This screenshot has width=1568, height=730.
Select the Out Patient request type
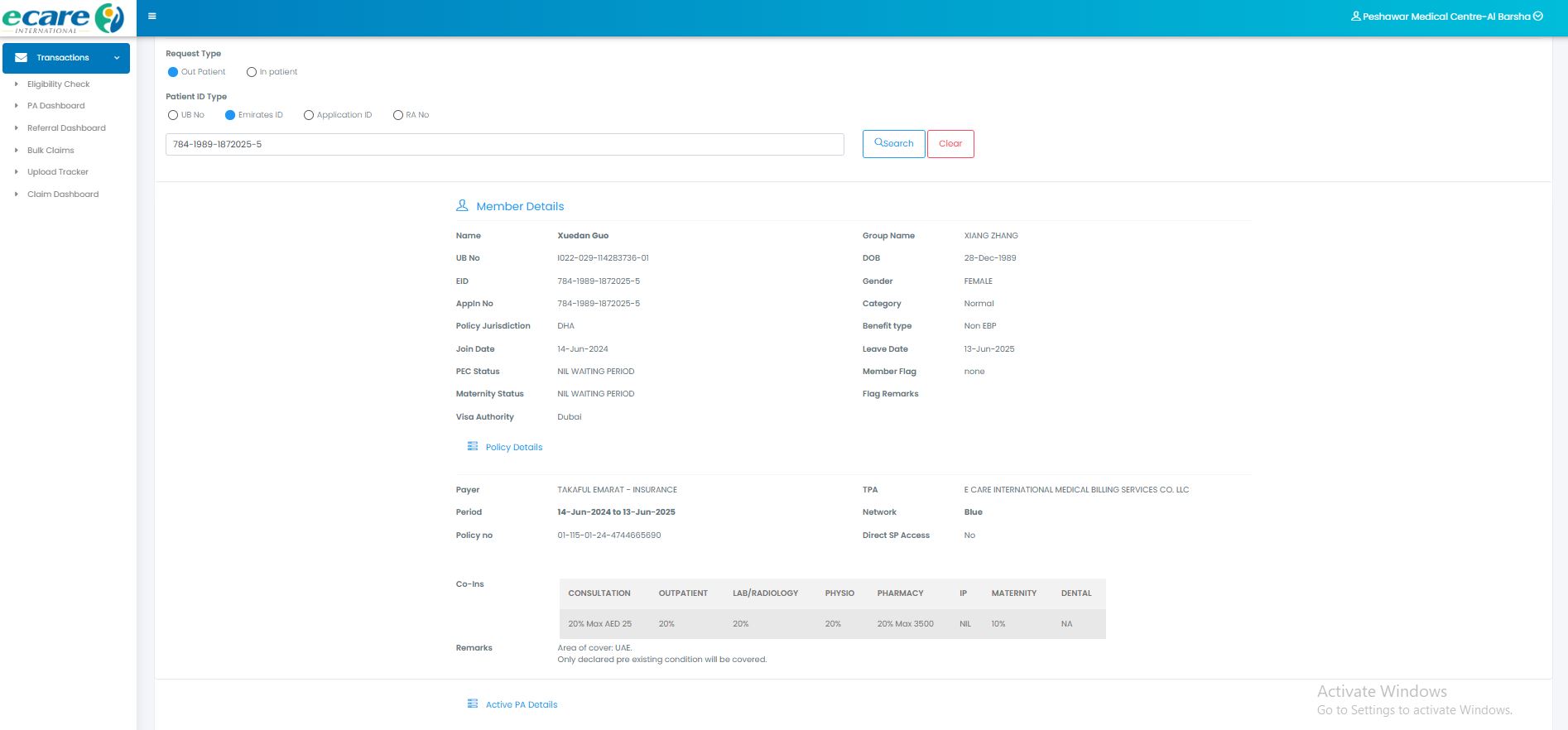(x=173, y=72)
